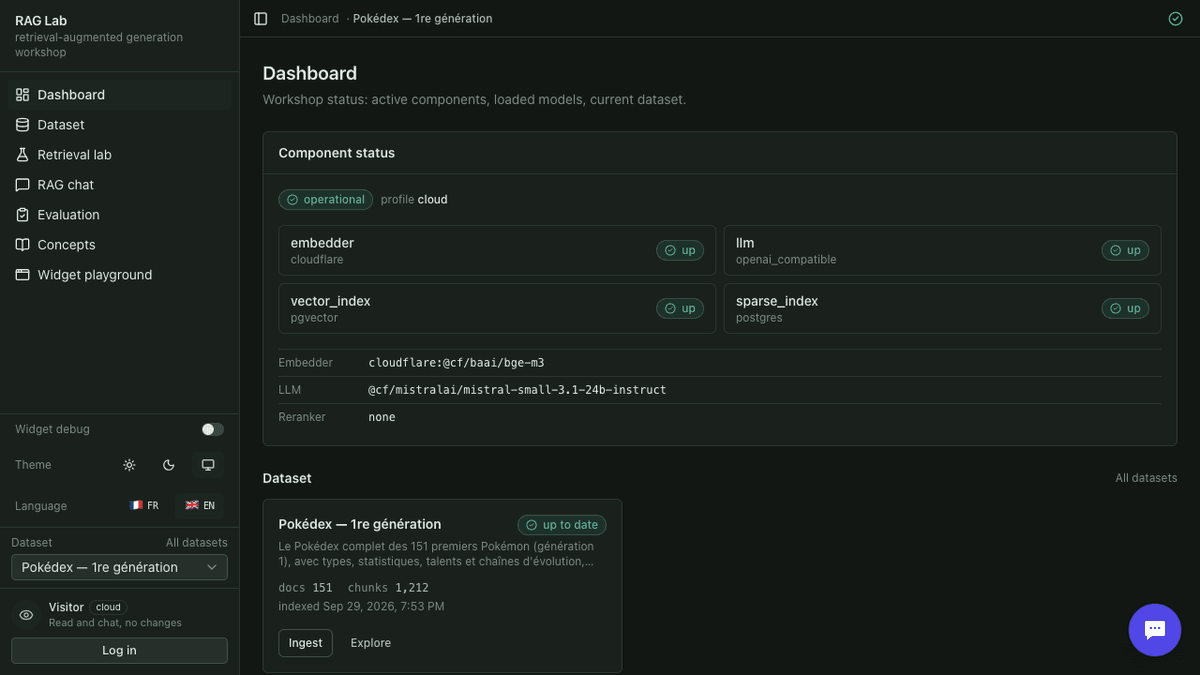The width and height of the screenshot is (1200, 675).
Task: Open the Pokédex dataset selector dropdown
Action: pos(119,567)
